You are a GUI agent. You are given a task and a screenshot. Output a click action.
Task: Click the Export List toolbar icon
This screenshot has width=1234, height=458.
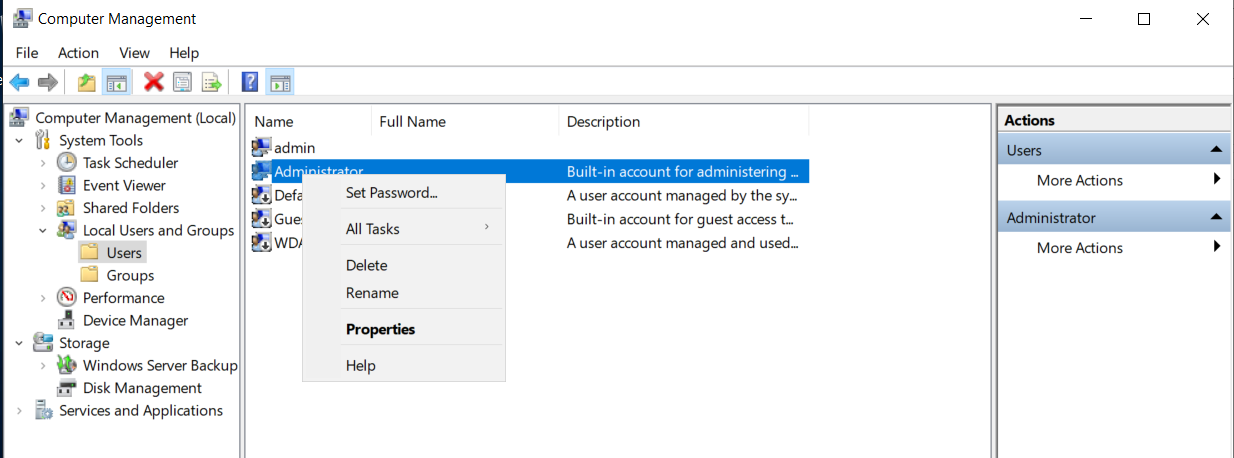pyautogui.click(x=211, y=82)
